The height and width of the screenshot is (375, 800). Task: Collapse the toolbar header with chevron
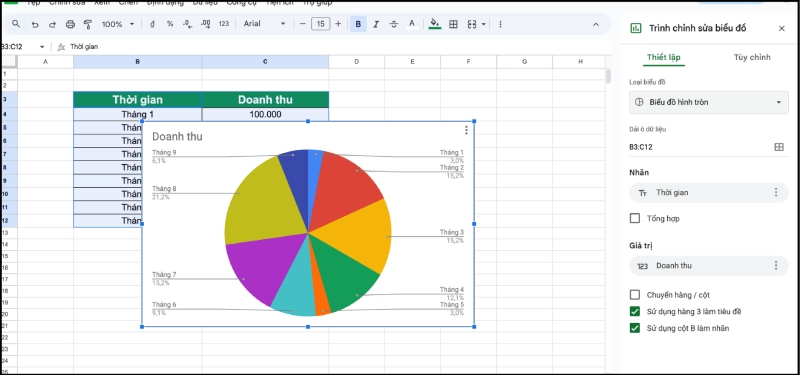(x=595, y=24)
